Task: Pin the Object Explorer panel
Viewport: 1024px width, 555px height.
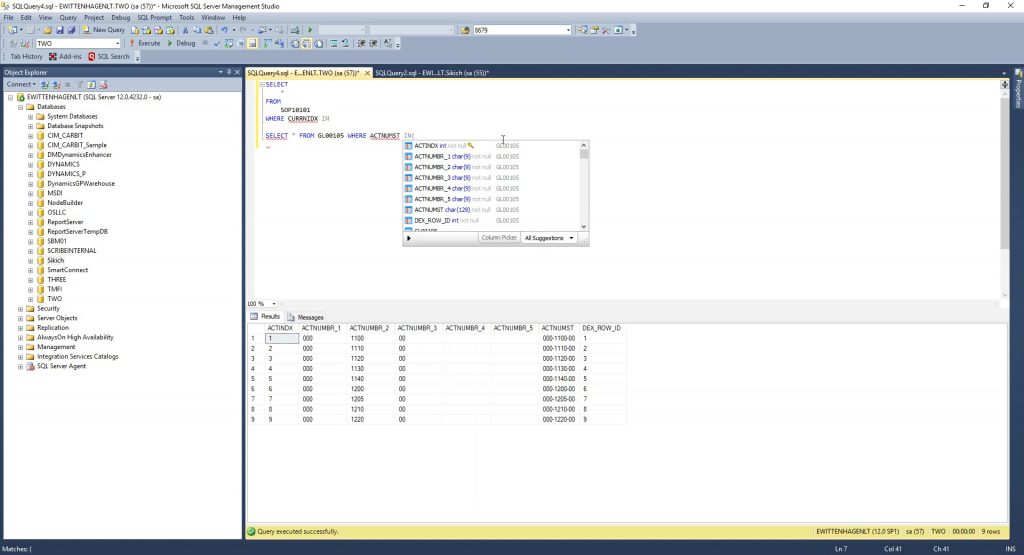Action: coord(230,72)
